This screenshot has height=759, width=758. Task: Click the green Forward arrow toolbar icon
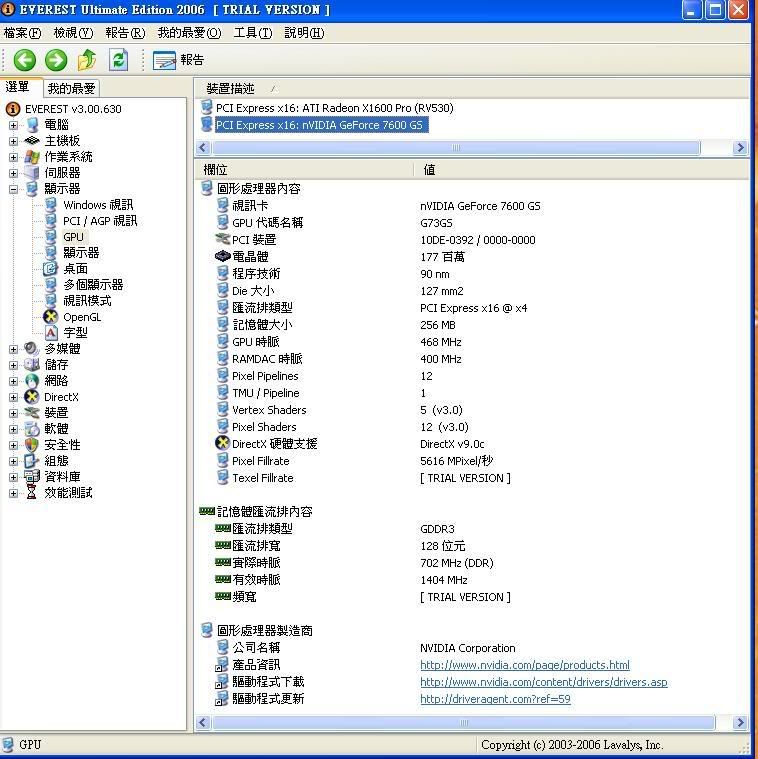pos(55,60)
